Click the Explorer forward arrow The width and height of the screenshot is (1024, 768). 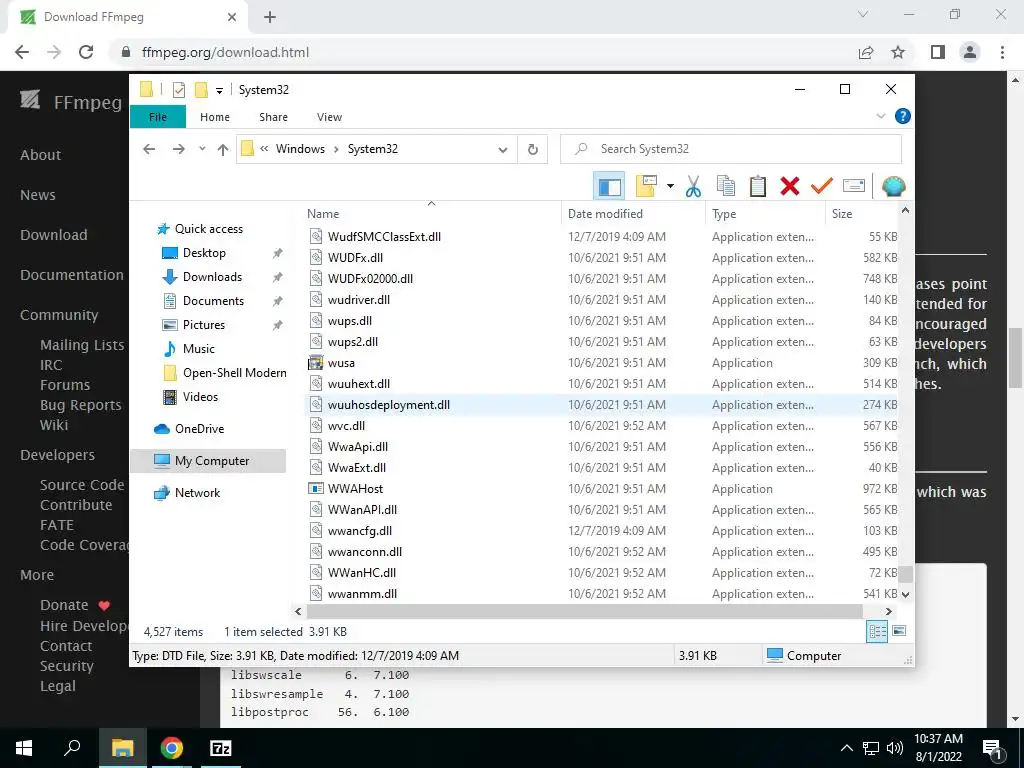178,150
